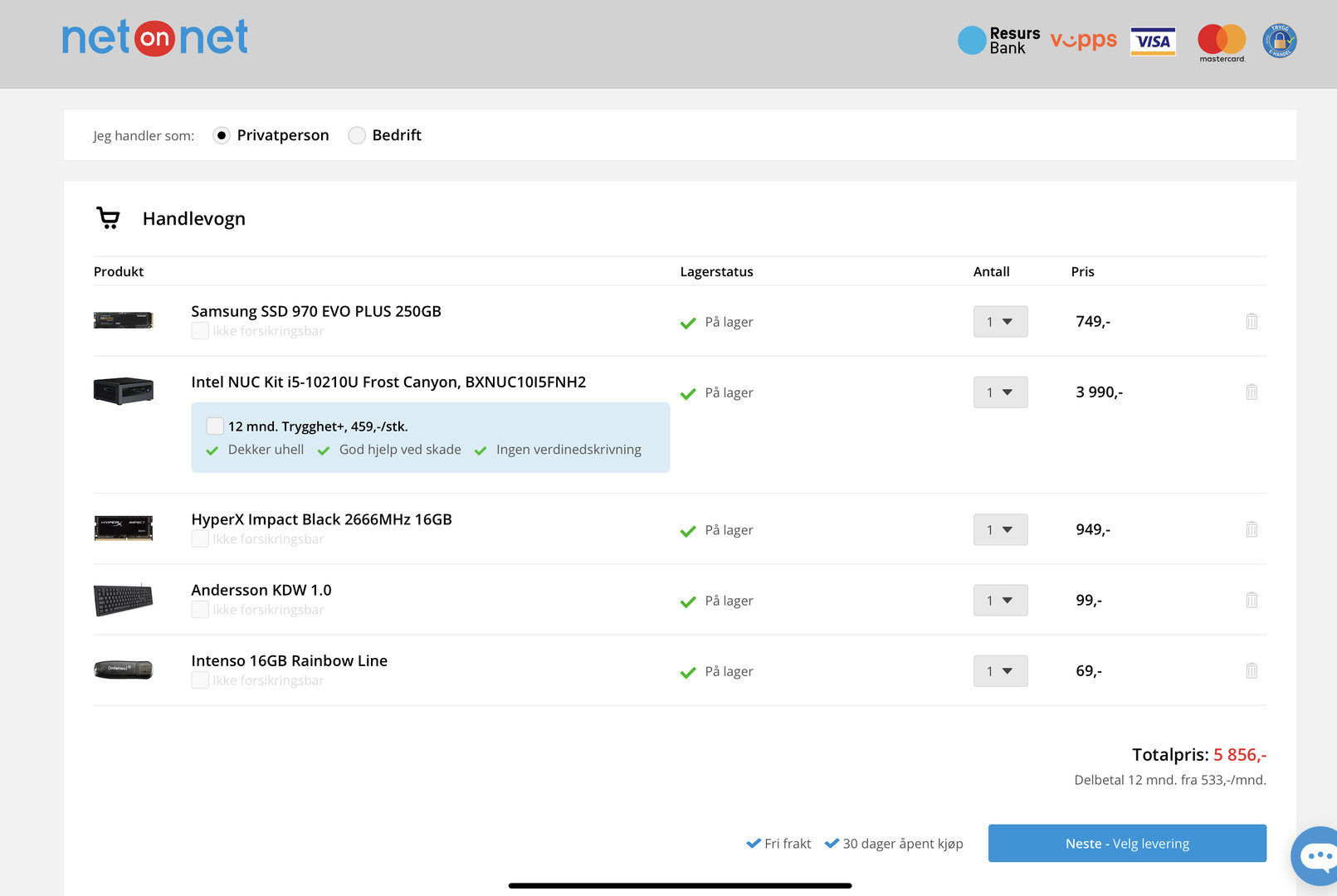
Task: Click the Andersson keyboard thumbnail image
Action: coord(124,600)
